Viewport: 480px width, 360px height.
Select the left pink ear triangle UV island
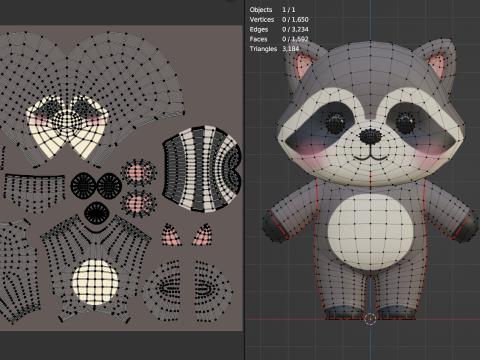tap(172, 235)
